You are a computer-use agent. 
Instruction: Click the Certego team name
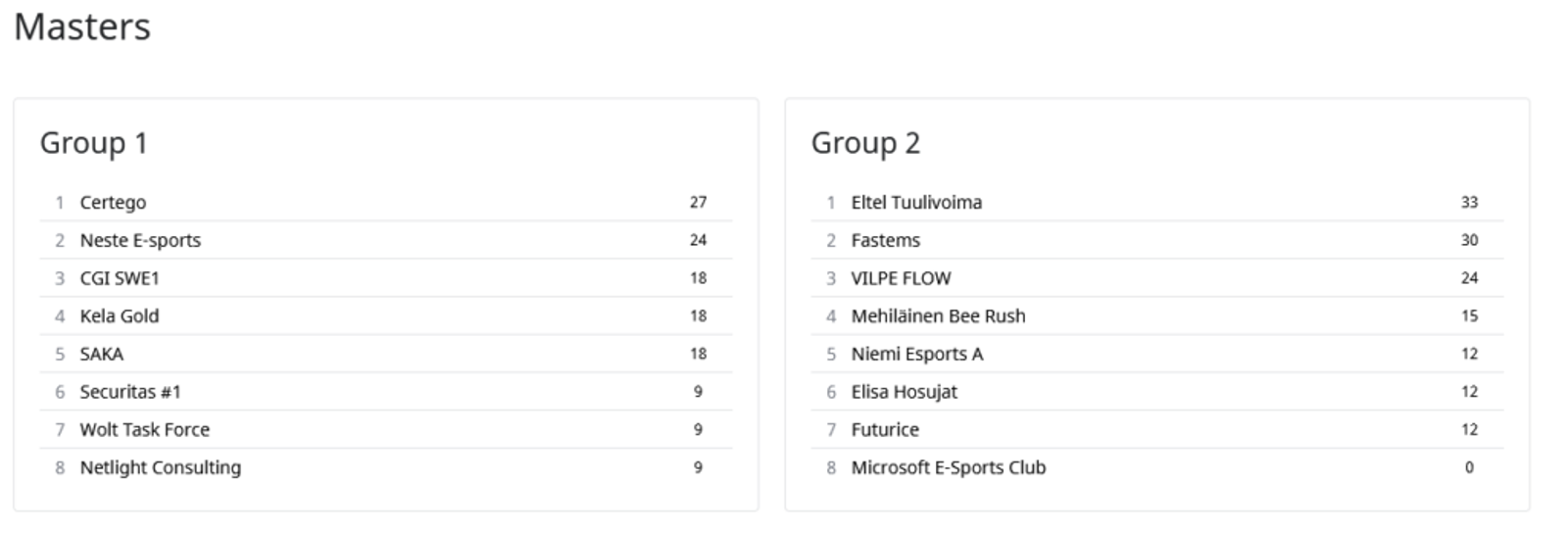(113, 203)
